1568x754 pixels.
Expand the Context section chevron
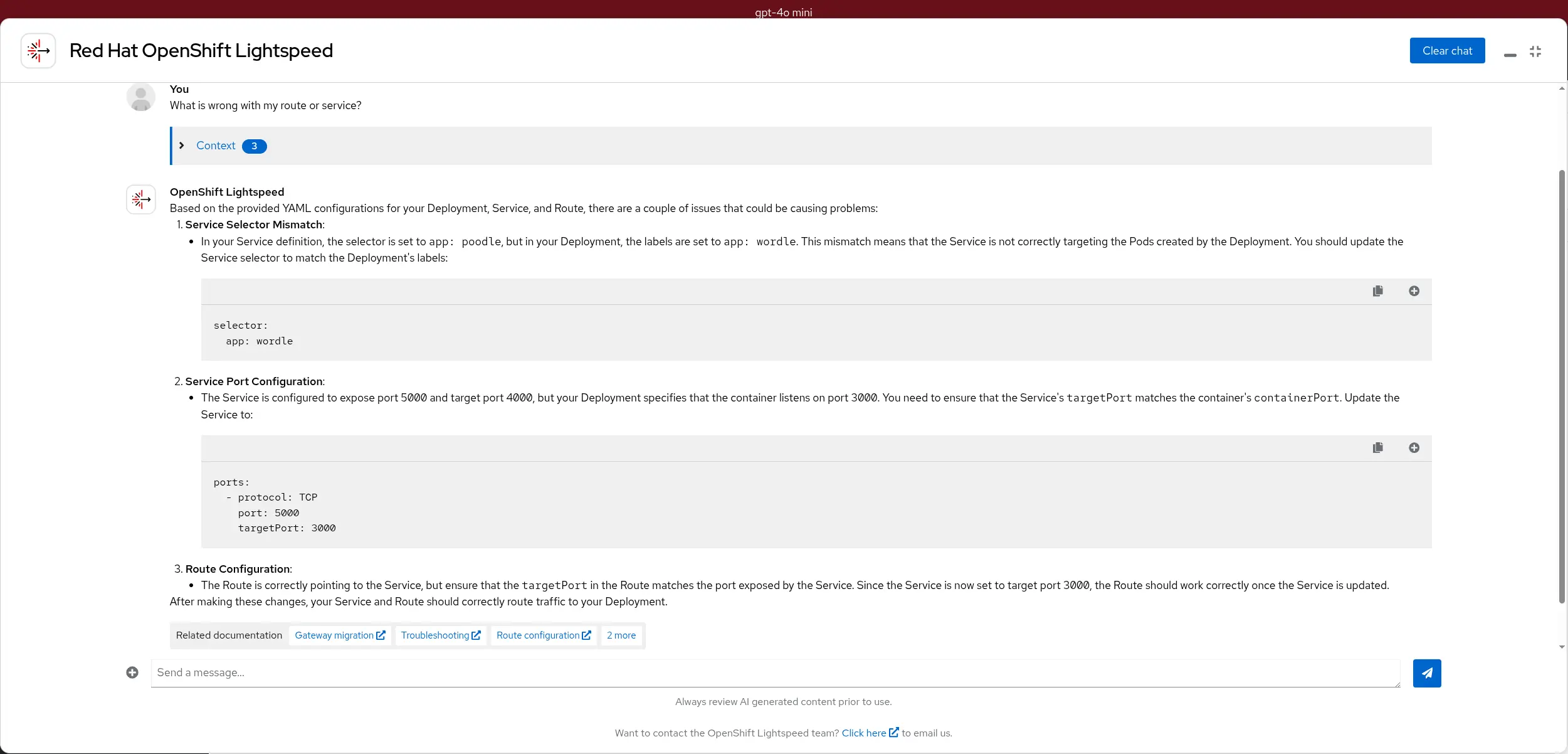(182, 146)
